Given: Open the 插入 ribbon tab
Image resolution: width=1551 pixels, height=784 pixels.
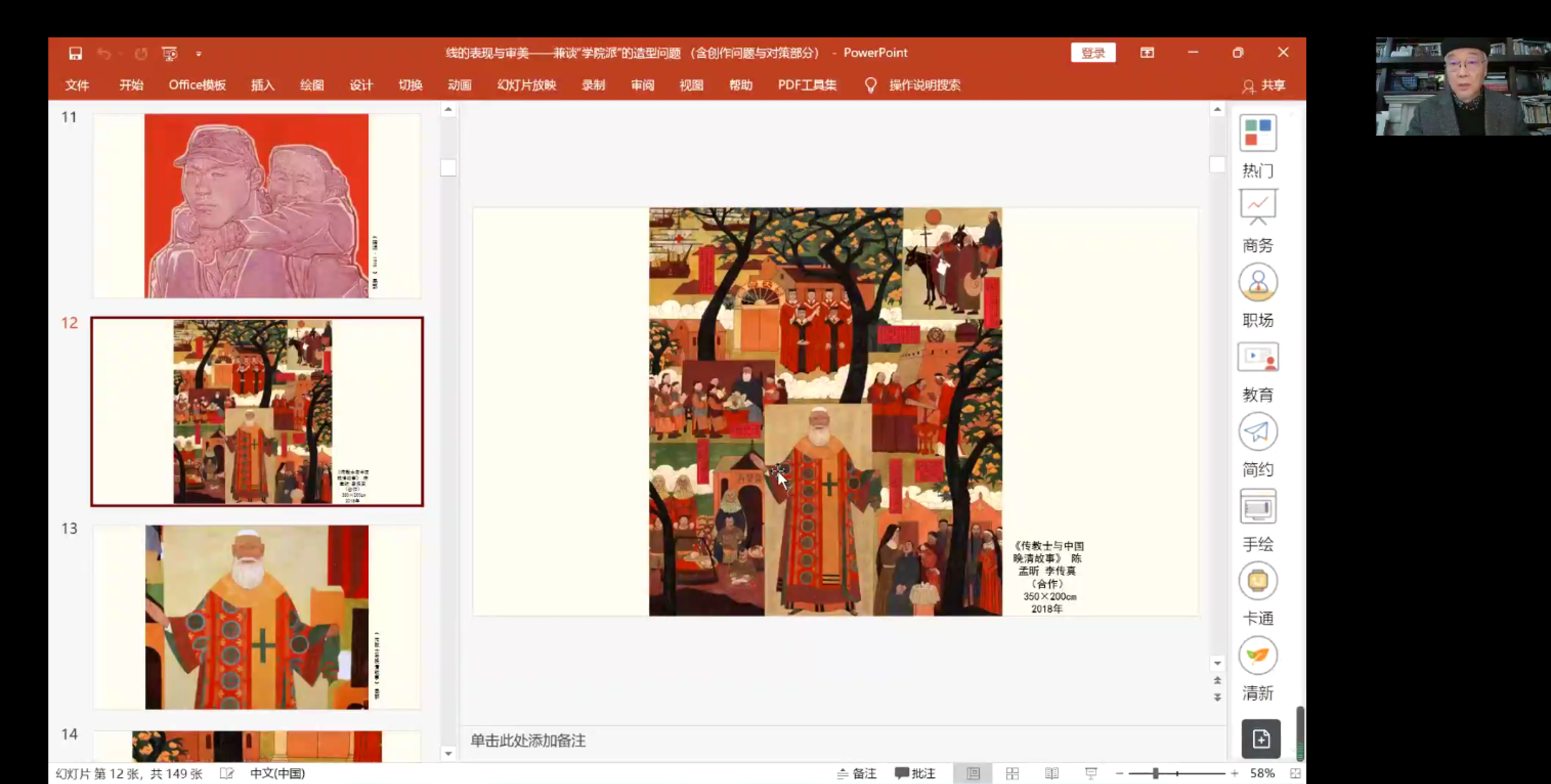Looking at the screenshot, I should (263, 85).
